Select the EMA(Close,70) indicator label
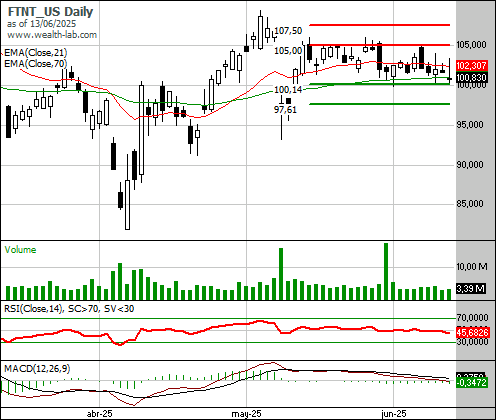 tap(36, 64)
